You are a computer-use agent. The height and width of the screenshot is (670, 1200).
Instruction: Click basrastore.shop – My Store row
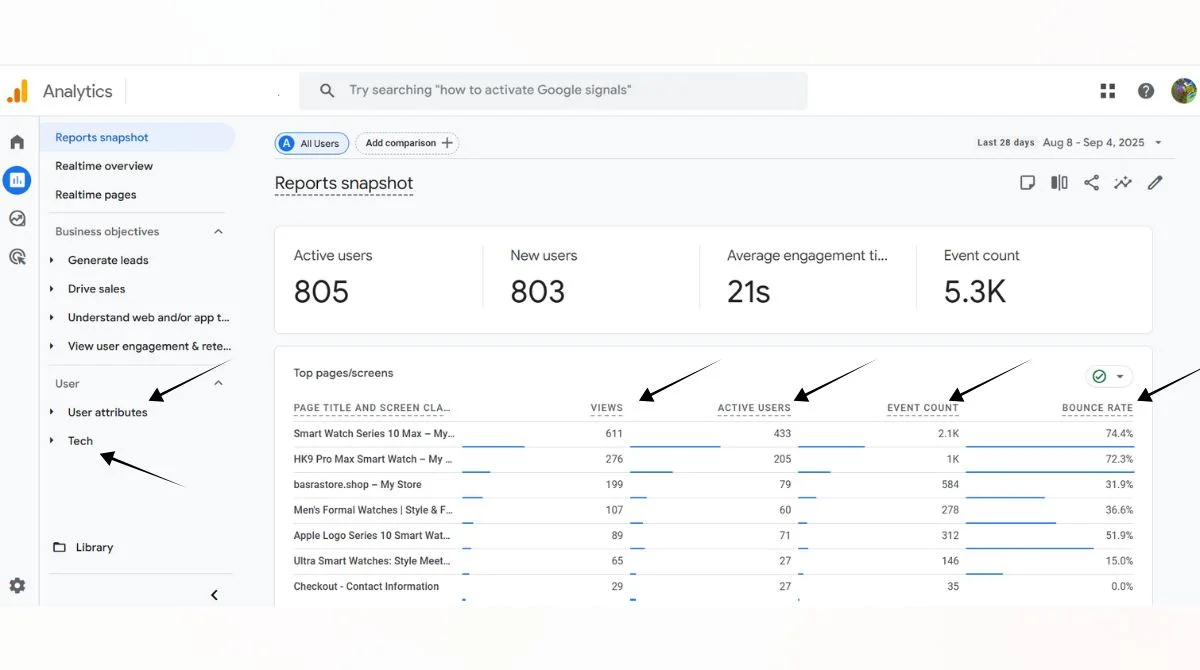click(713, 485)
